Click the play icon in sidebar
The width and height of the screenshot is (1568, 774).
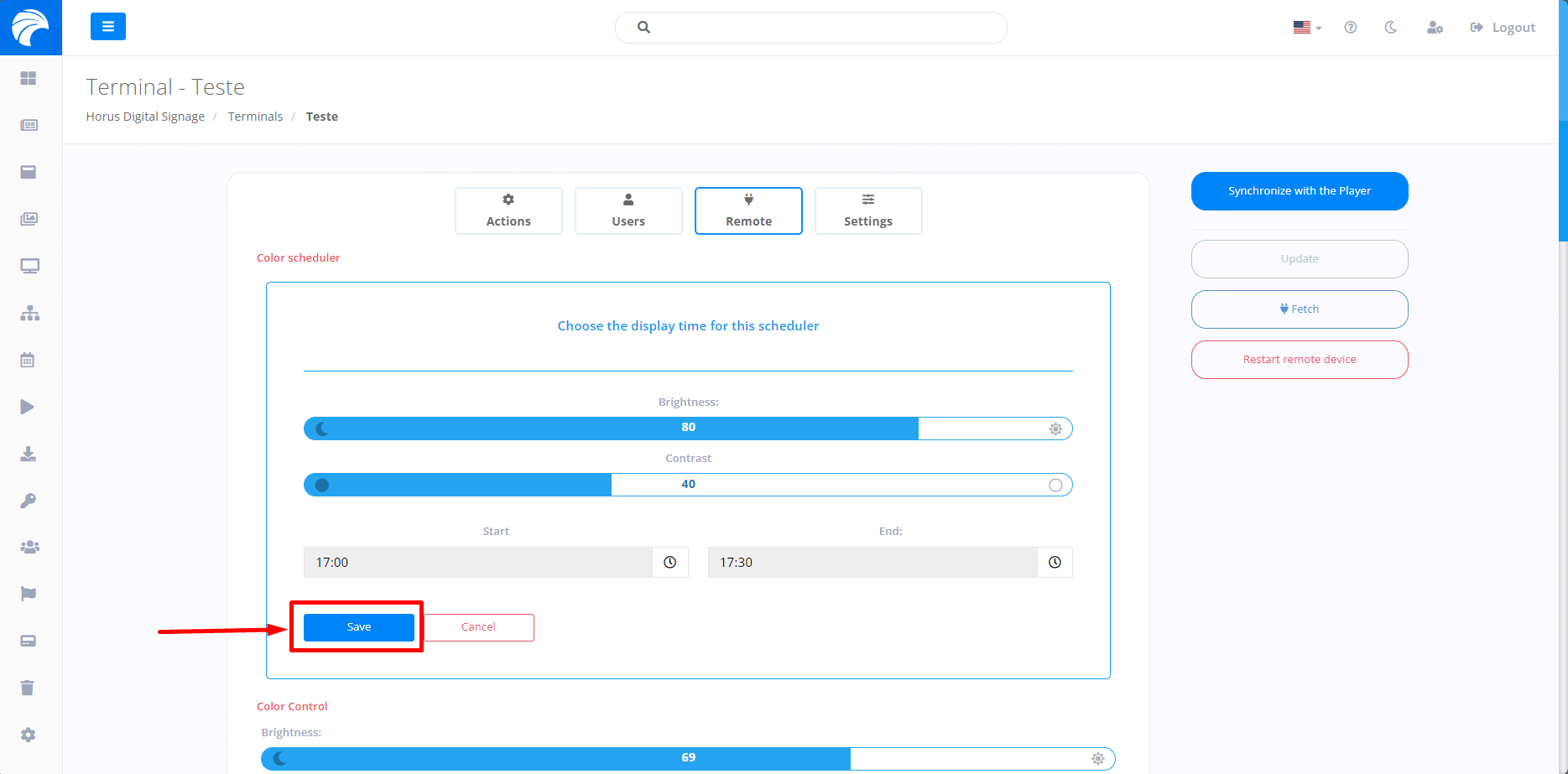pyautogui.click(x=28, y=407)
